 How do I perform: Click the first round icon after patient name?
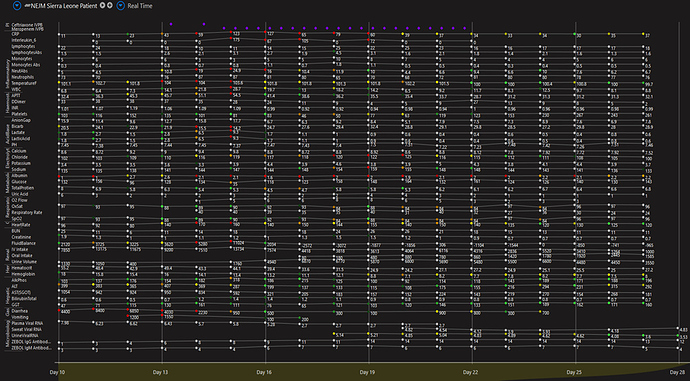103,5
